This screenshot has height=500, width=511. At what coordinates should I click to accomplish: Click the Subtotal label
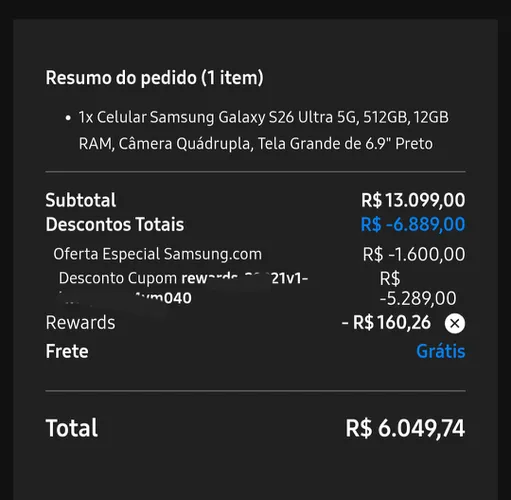pyautogui.click(x=81, y=200)
